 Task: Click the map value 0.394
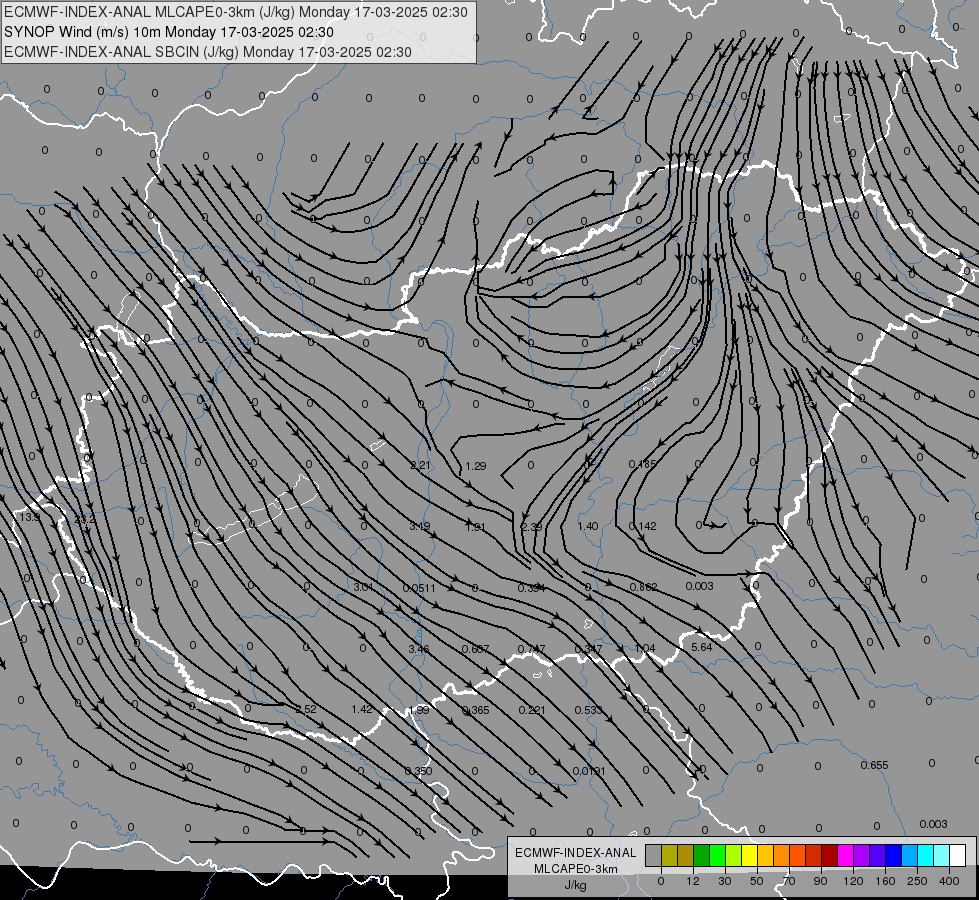pos(531,588)
